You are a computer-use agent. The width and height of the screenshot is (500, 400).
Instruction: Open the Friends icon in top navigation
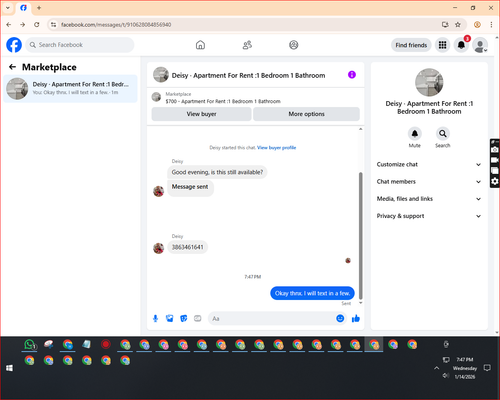247,45
